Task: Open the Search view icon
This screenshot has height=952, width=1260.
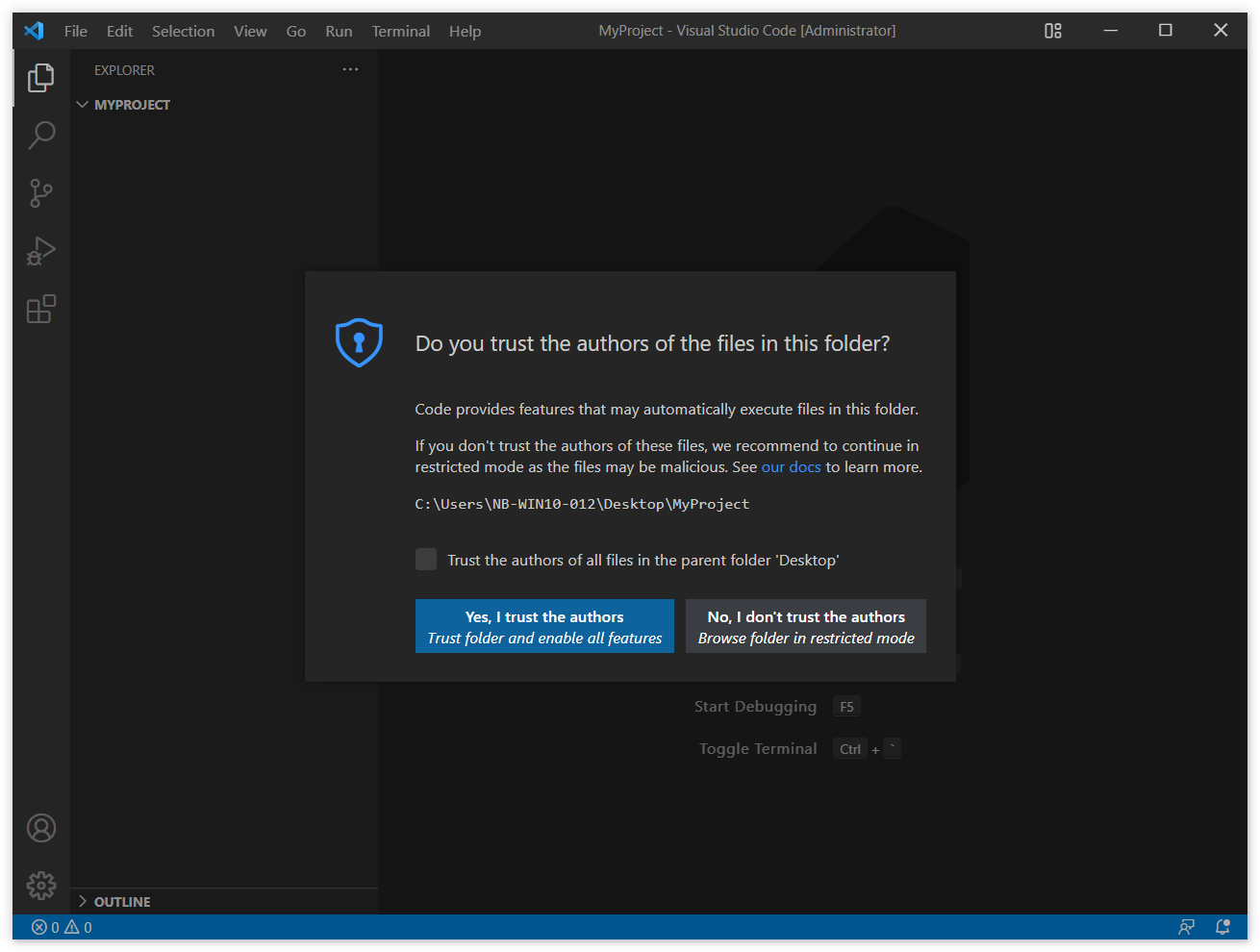Action: [40, 136]
